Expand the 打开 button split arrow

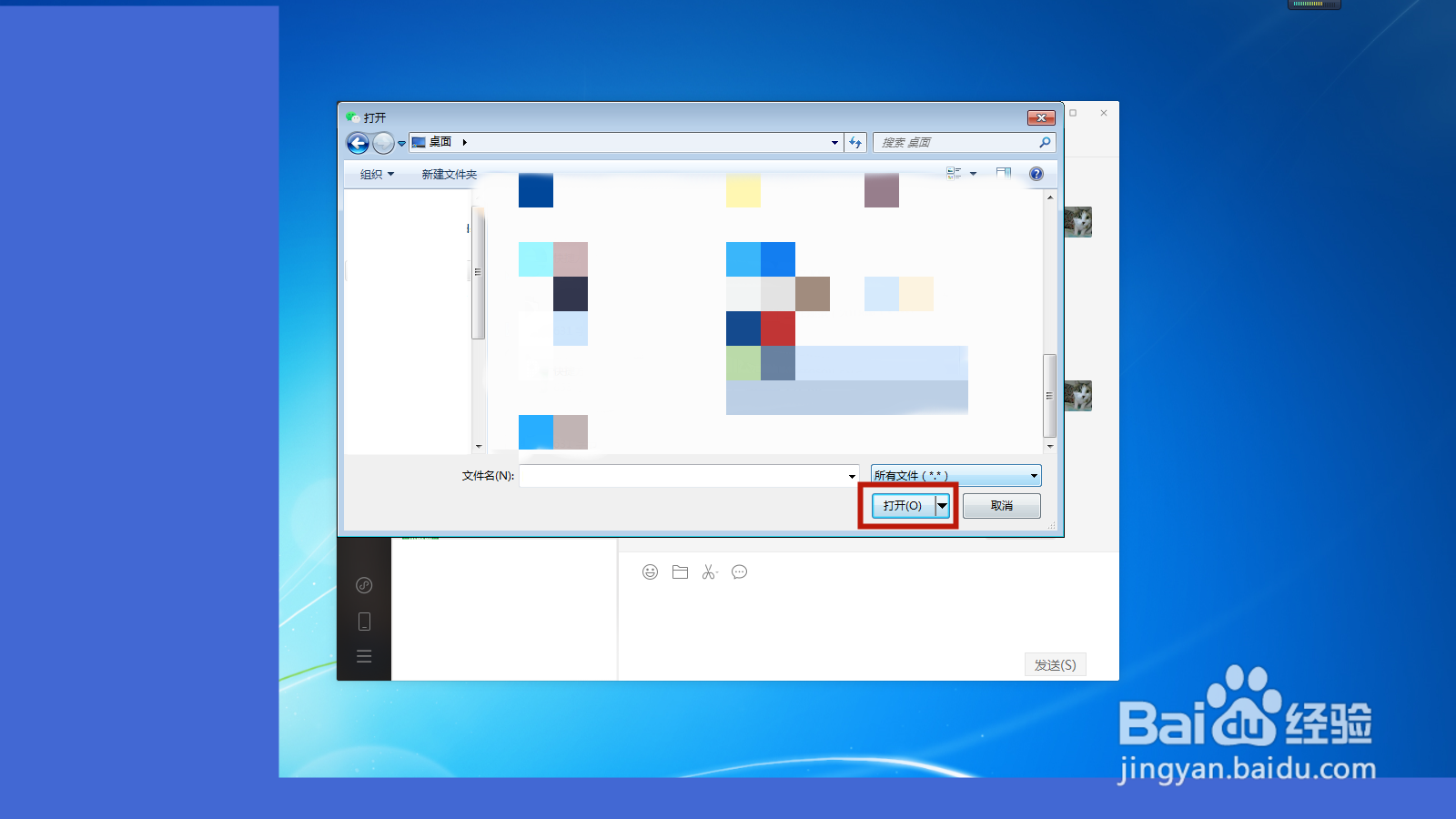[x=943, y=505]
